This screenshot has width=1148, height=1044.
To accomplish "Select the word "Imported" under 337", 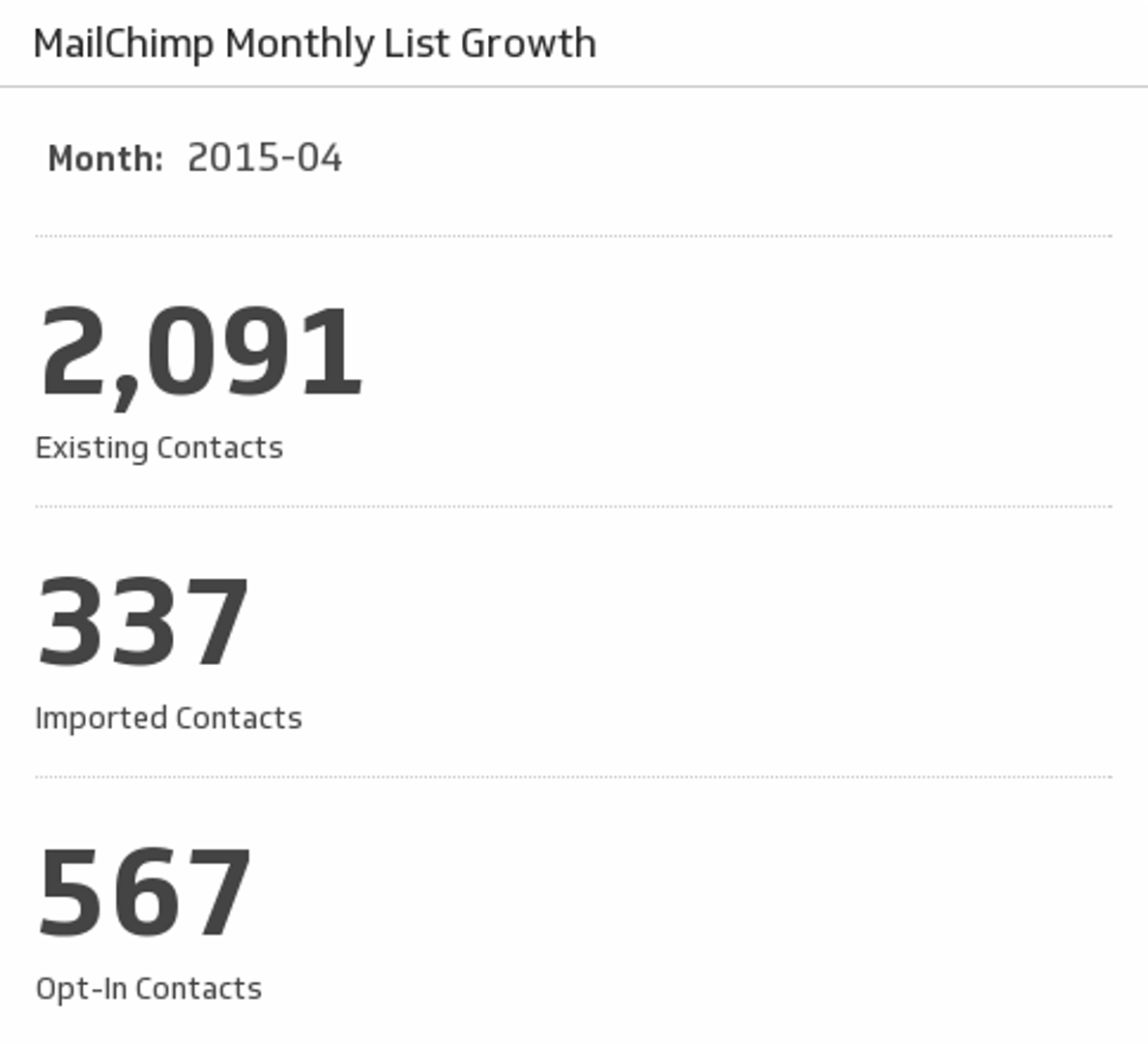I will tap(100, 718).
